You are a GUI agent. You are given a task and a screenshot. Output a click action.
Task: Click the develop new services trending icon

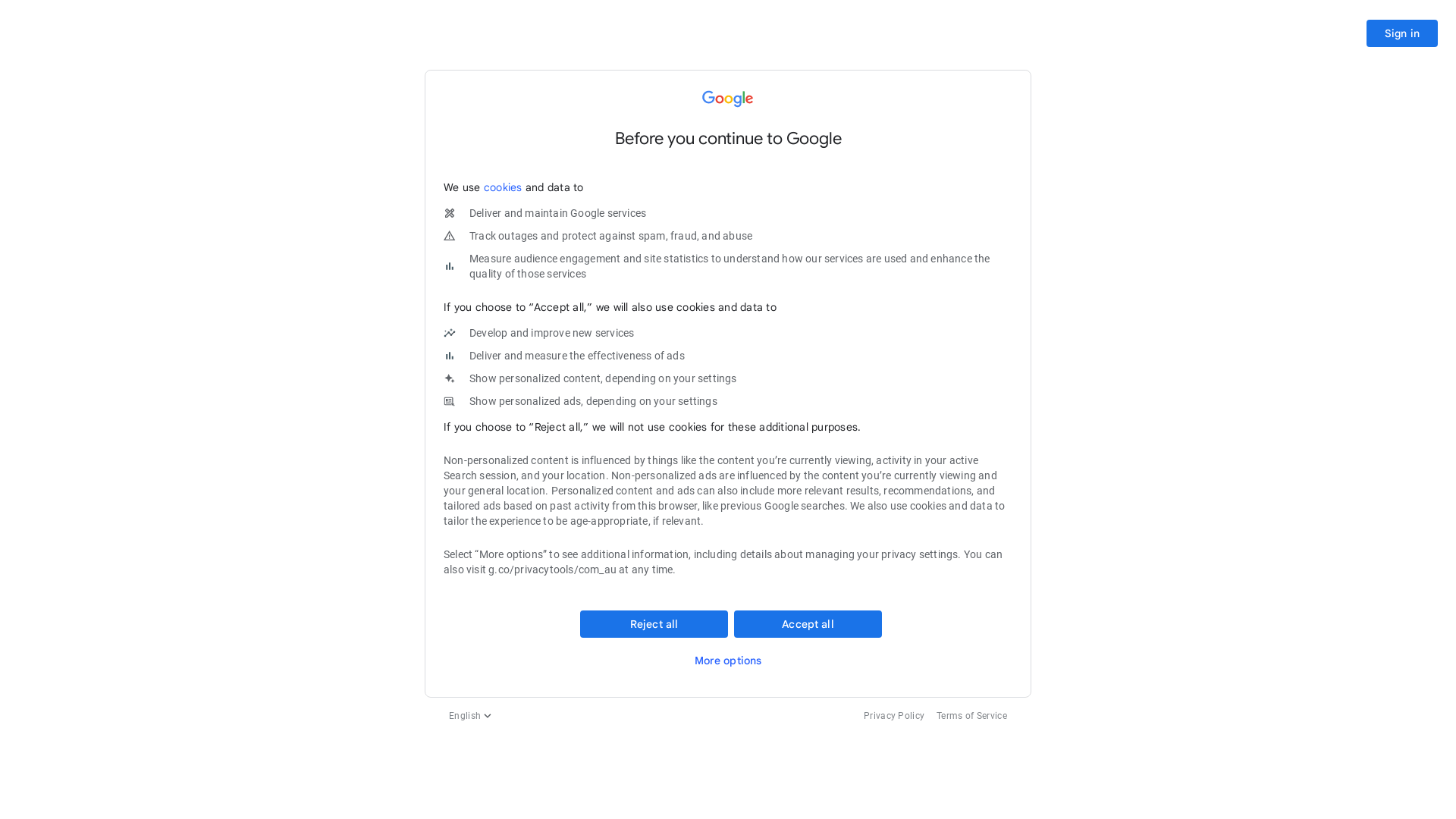pyautogui.click(x=449, y=333)
